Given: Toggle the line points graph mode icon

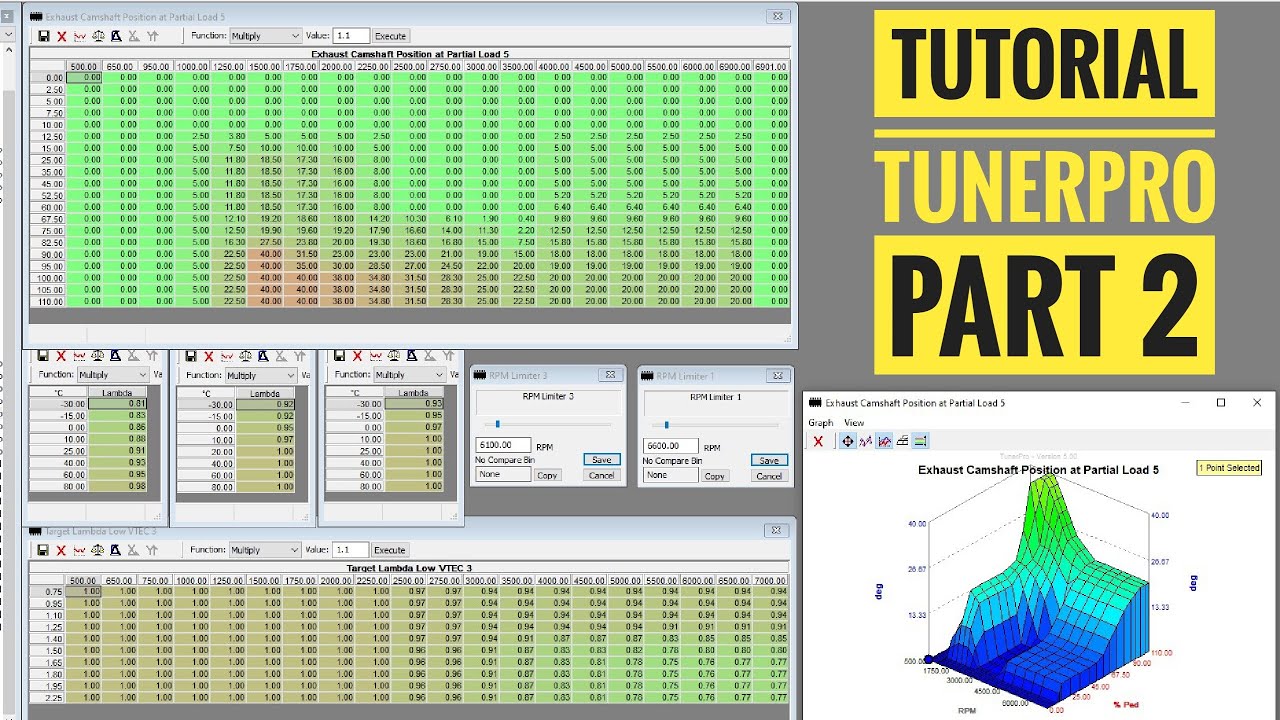Looking at the screenshot, I should tap(866, 441).
